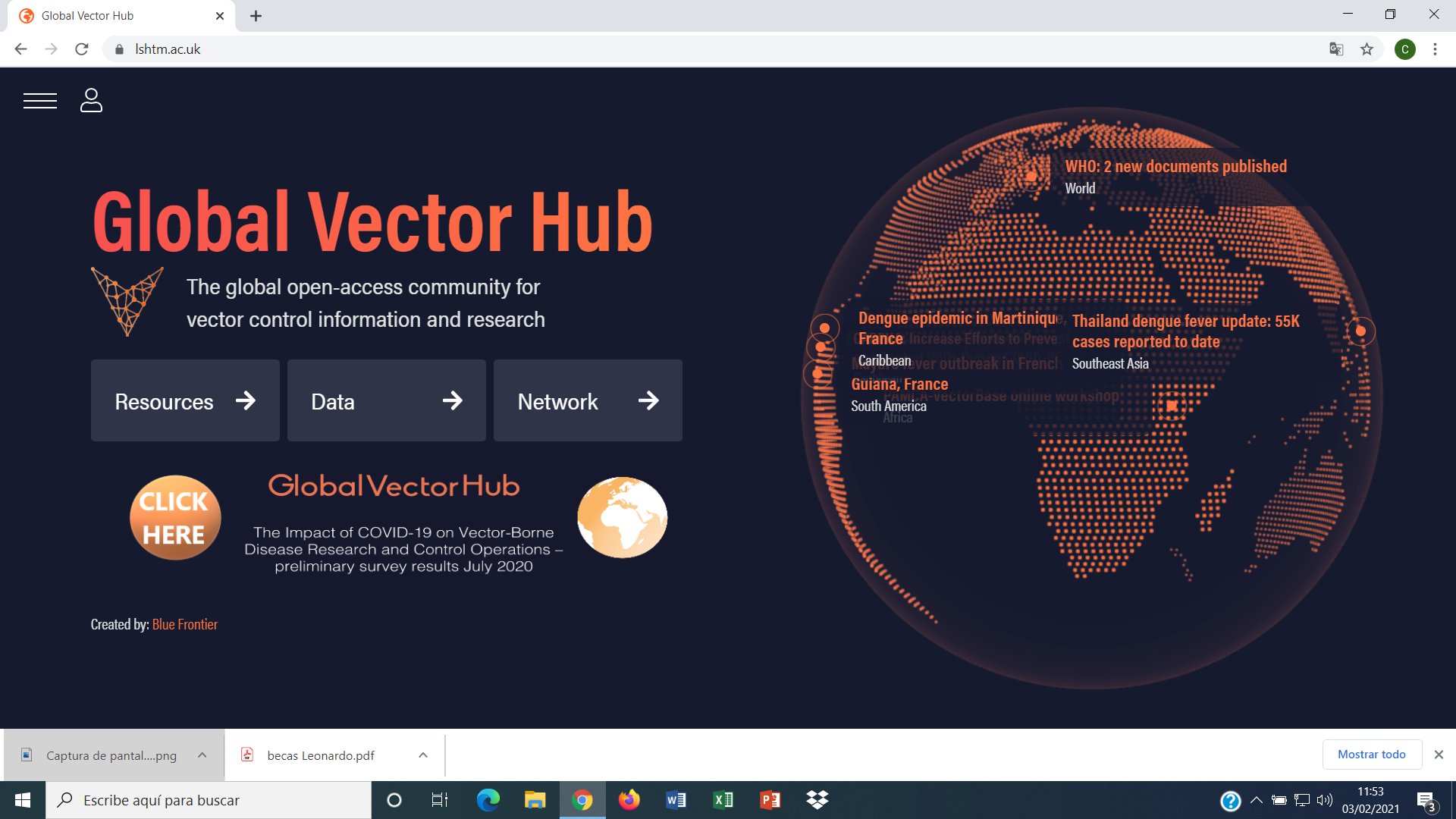Open File Explorer from the taskbar
The width and height of the screenshot is (1456, 819).
535,800
